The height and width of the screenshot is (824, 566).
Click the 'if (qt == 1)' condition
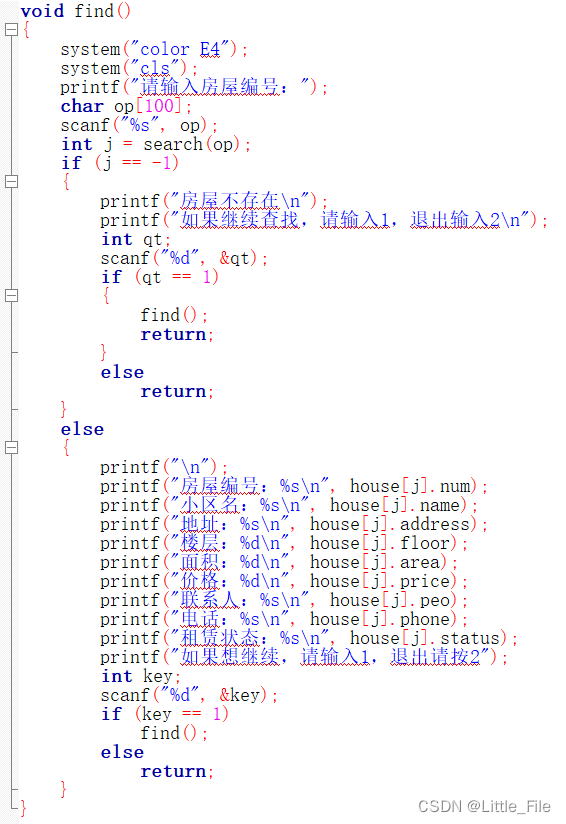(x=160, y=277)
